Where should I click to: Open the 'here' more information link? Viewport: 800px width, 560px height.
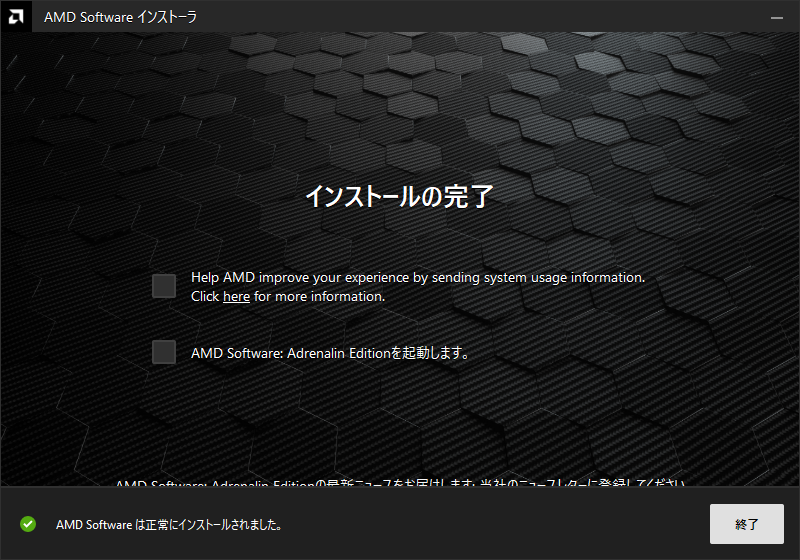pos(236,297)
